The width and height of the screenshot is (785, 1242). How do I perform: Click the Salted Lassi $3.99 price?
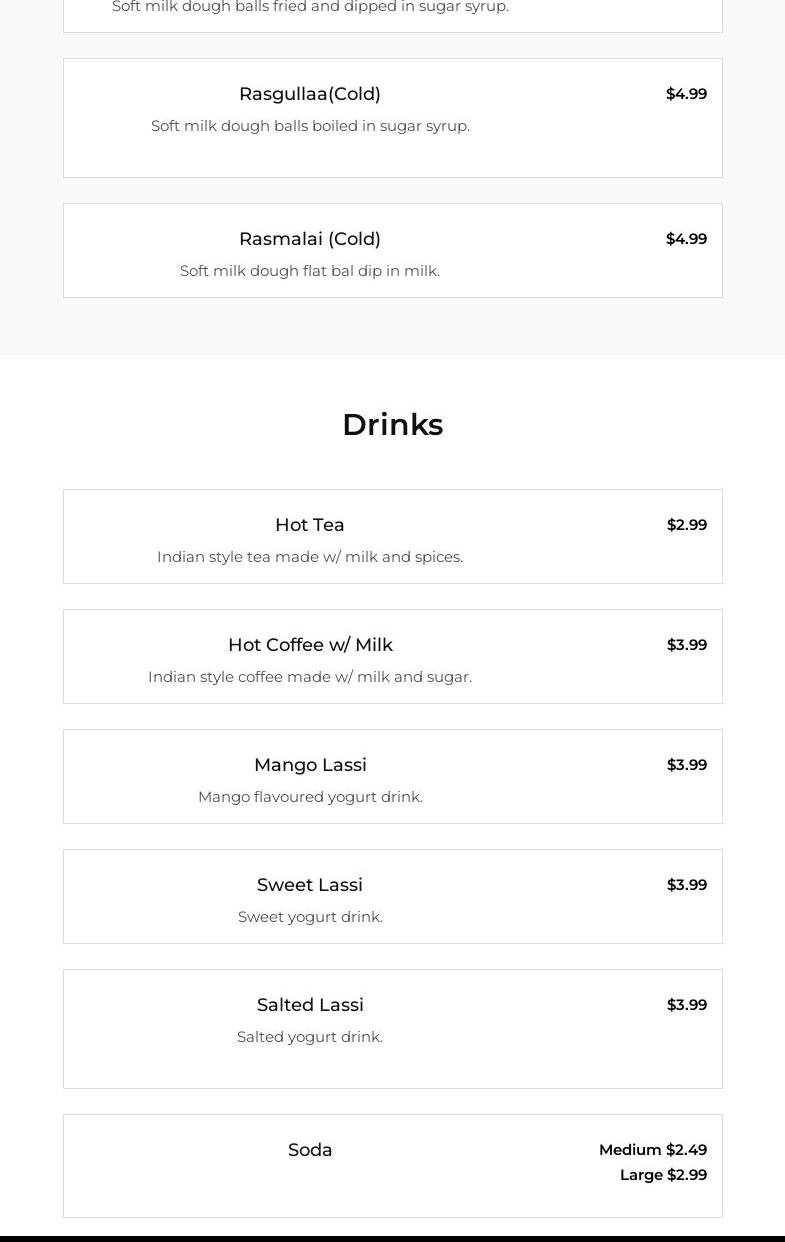(x=687, y=1005)
